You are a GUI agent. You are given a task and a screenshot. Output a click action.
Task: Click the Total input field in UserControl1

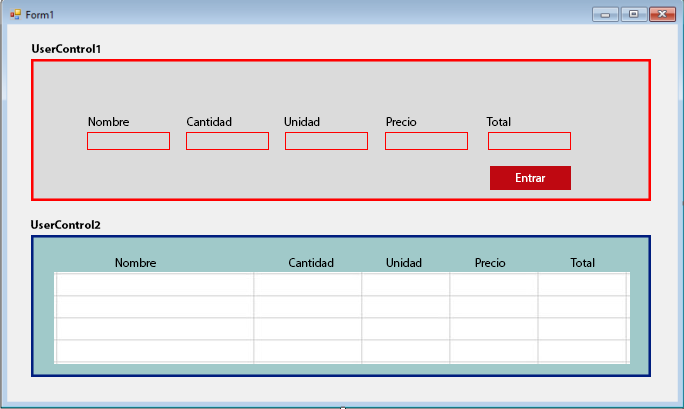coord(529,141)
